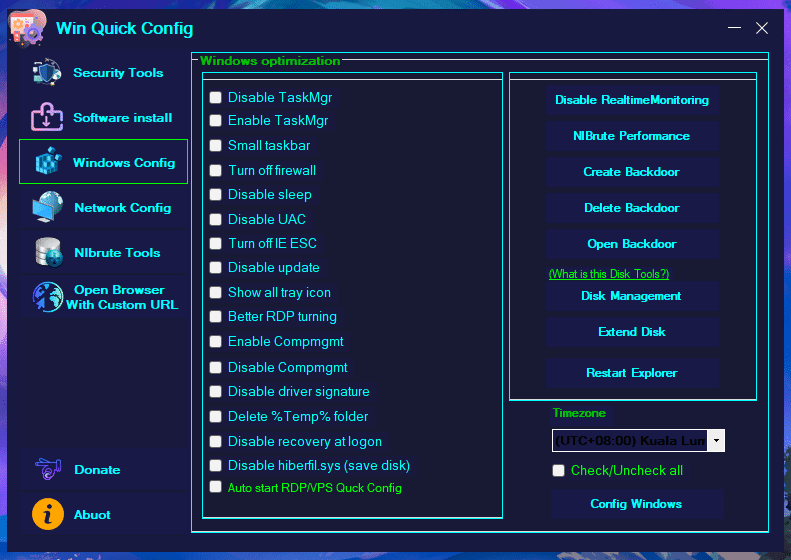Tick the Disable UAC checkbox
The image size is (791, 560).
pos(215,219)
